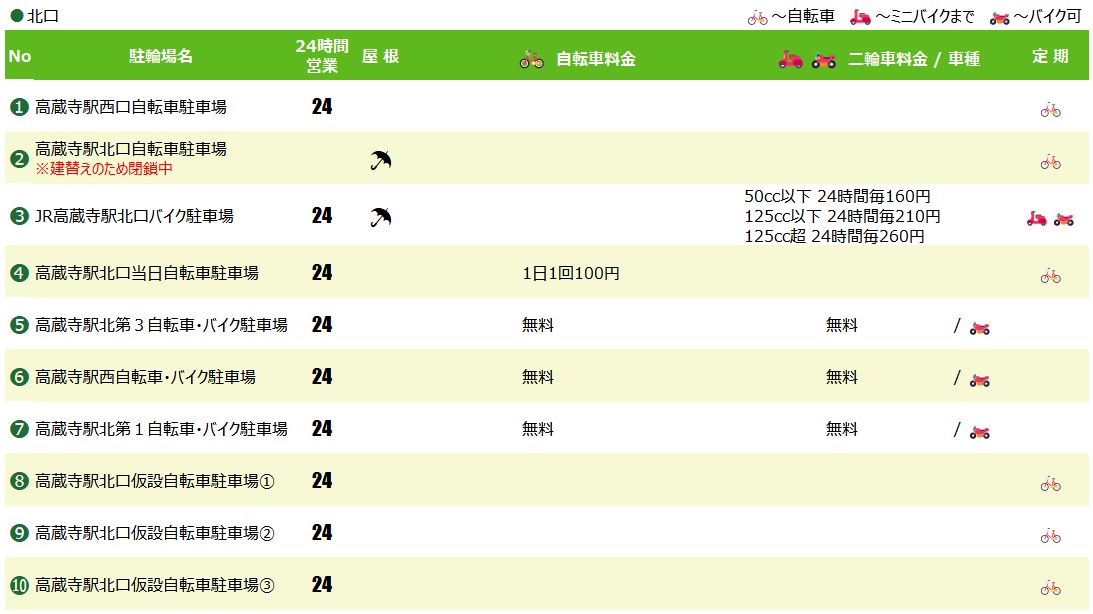The height and width of the screenshot is (614, 1093).
Task: Click the red 建替えのため閉鎖中 notice
Action: click(x=104, y=169)
